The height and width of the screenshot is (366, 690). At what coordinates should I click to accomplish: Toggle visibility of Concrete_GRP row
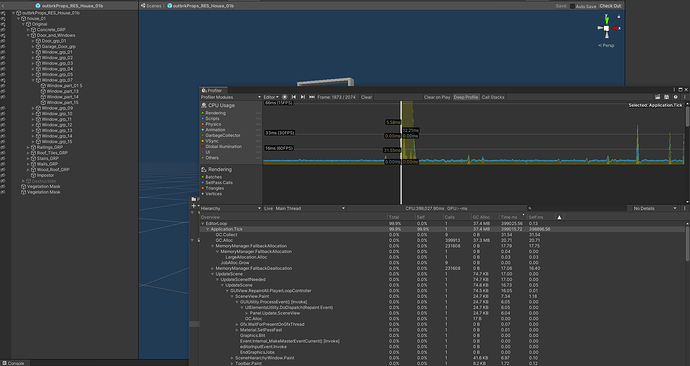pyautogui.click(x=3, y=29)
